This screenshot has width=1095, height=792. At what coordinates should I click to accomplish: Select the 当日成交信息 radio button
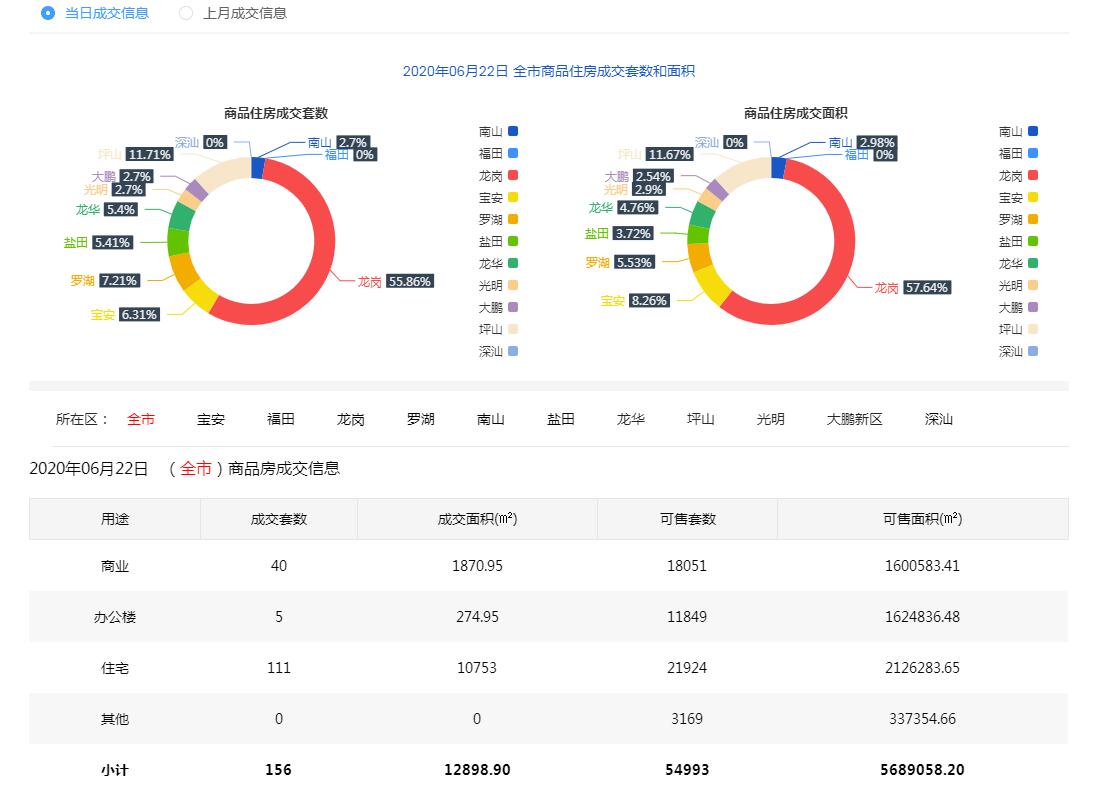[48, 13]
